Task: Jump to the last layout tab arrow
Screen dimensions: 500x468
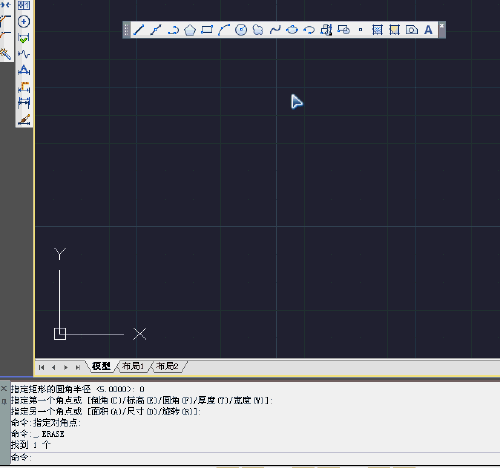Action: coord(78,367)
